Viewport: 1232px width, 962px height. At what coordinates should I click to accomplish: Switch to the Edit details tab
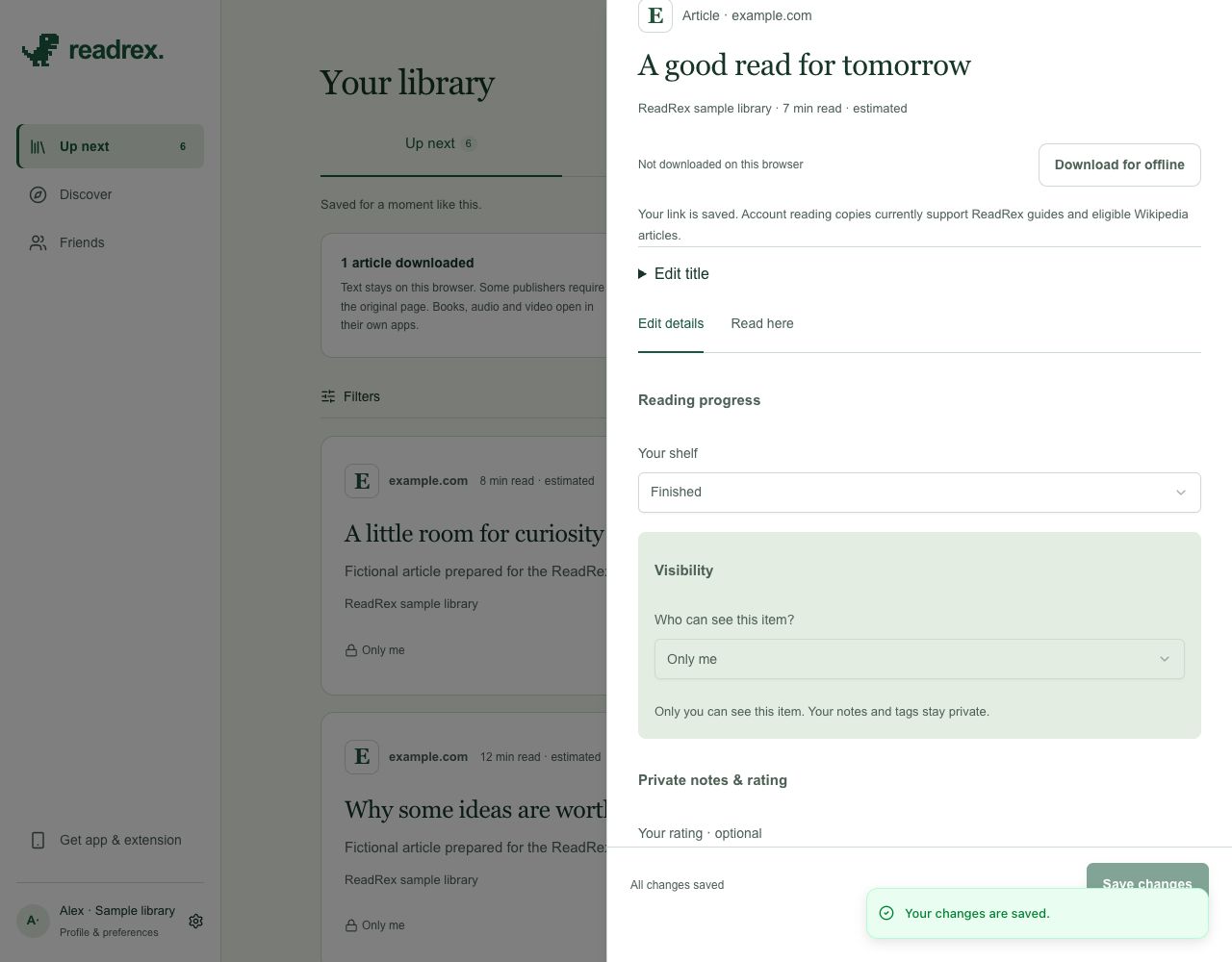coord(671,323)
